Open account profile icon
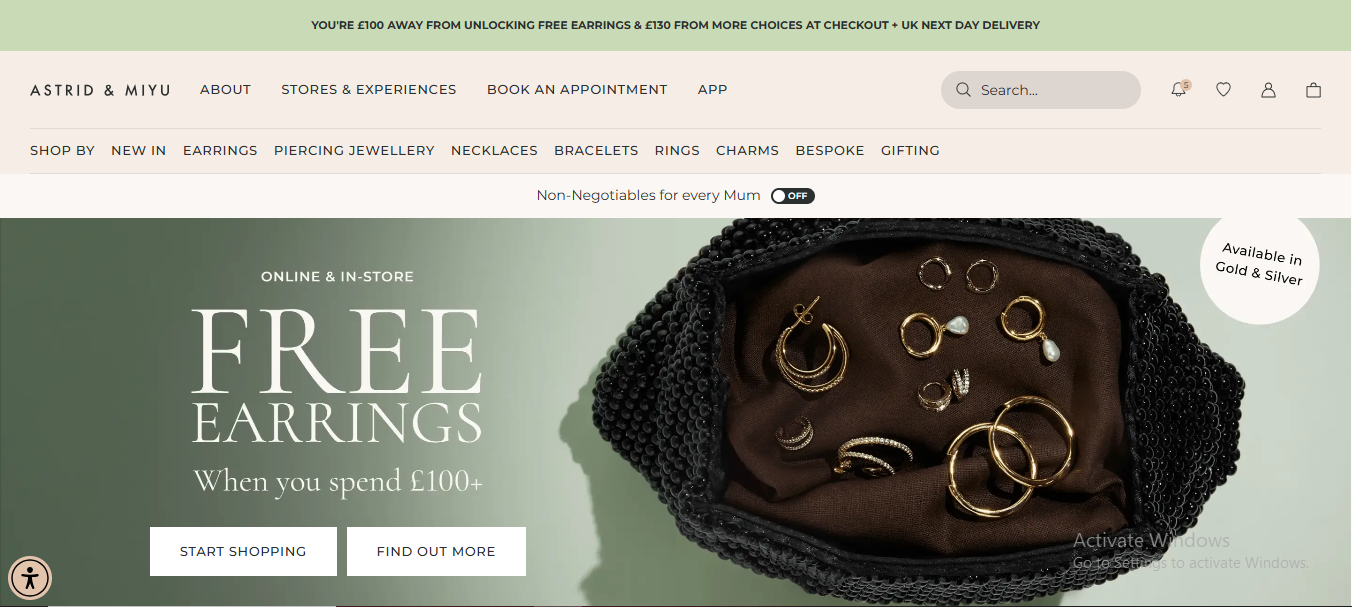1352x607 pixels. click(1268, 90)
